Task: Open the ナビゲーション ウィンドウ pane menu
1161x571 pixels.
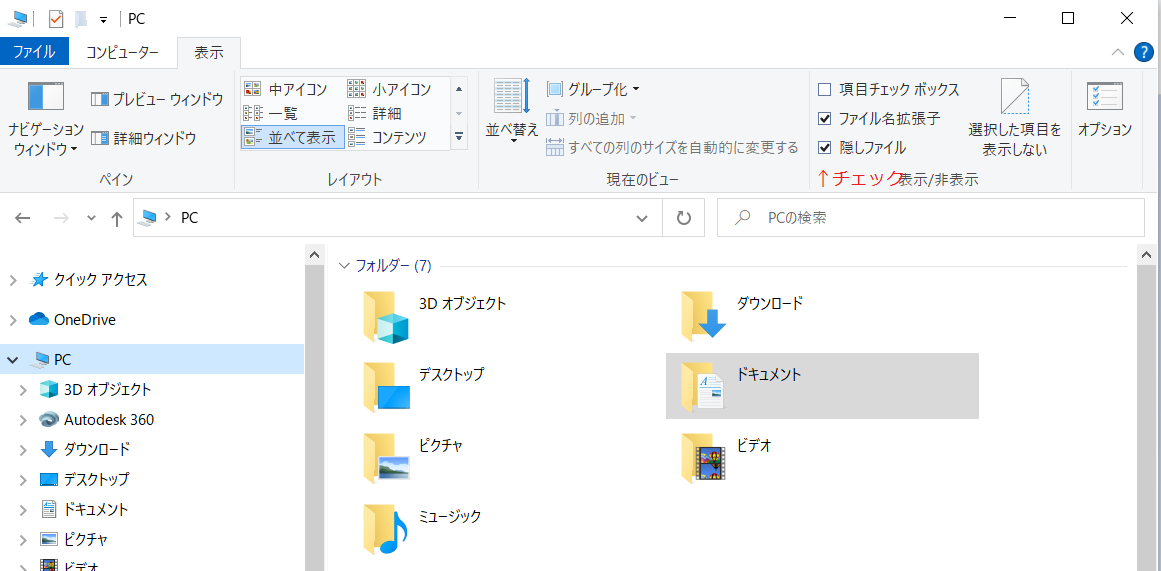Action: point(46,120)
